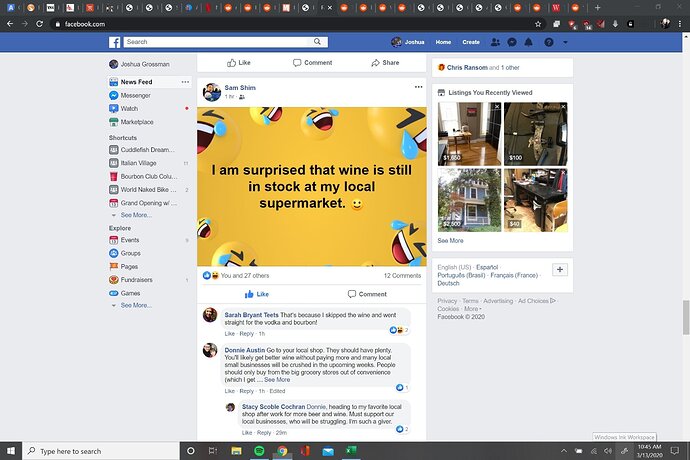
Task: Open the $40 desk listing thumbnail
Action: click(x=536, y=200)
